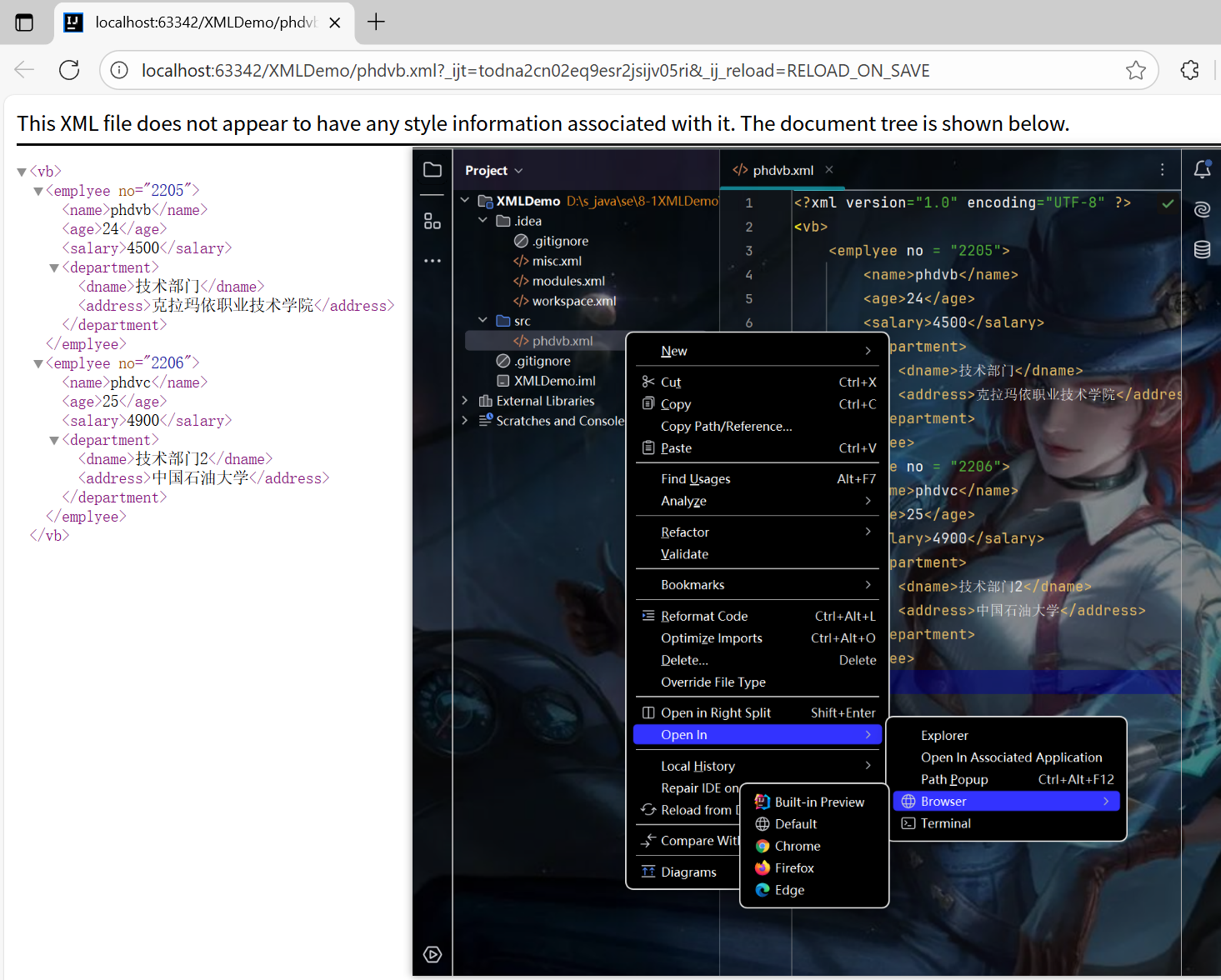The height and width of the screenshot is (980, 1221).
Task: Open file in Chrome browser
Action: 814,846
